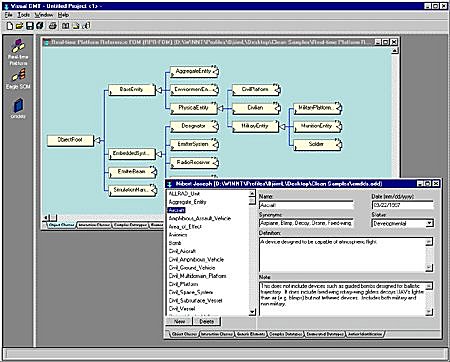
Task: Select the SimulationMan... node
Action: (132, 190)
